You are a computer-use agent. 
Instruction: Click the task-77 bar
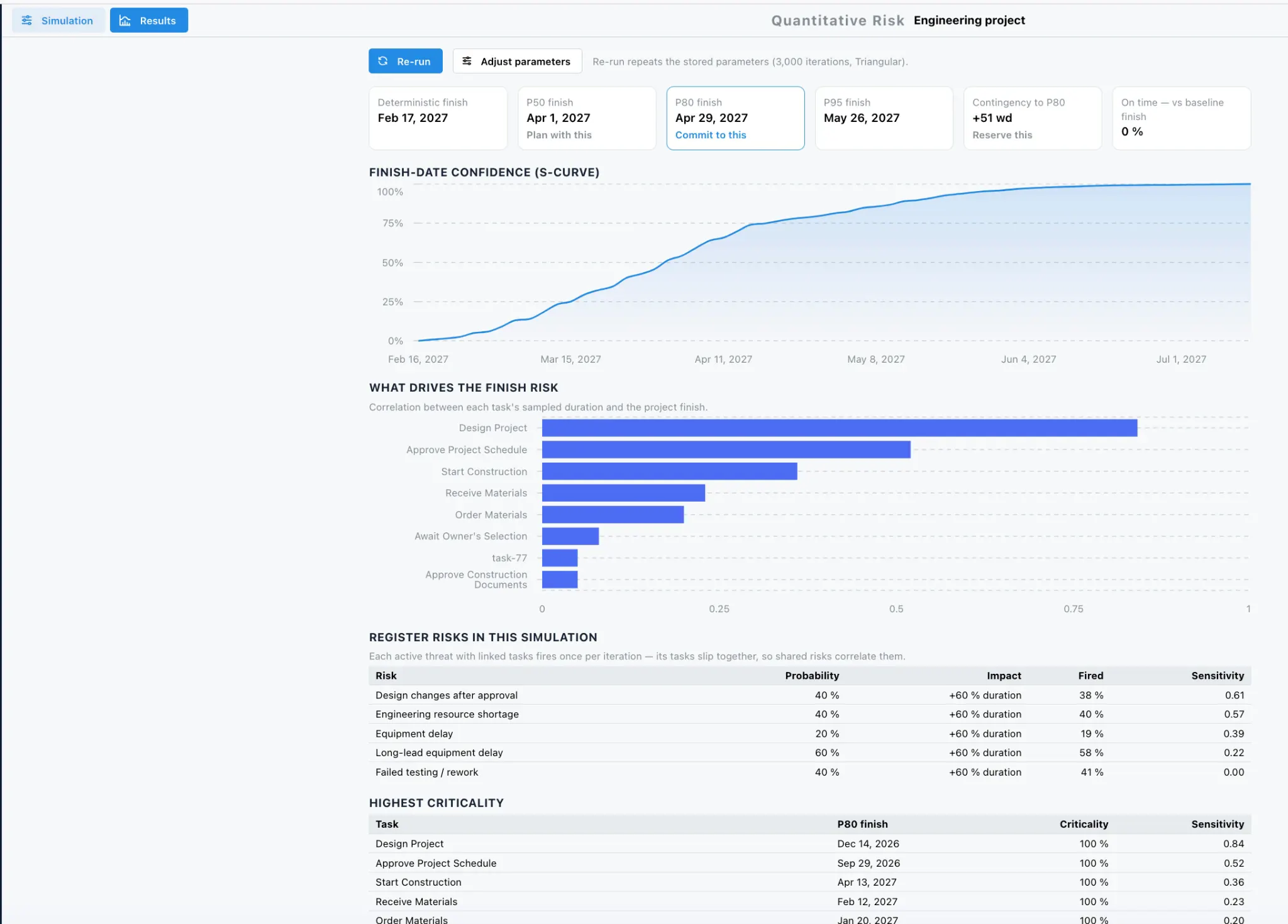coord(560,558)
